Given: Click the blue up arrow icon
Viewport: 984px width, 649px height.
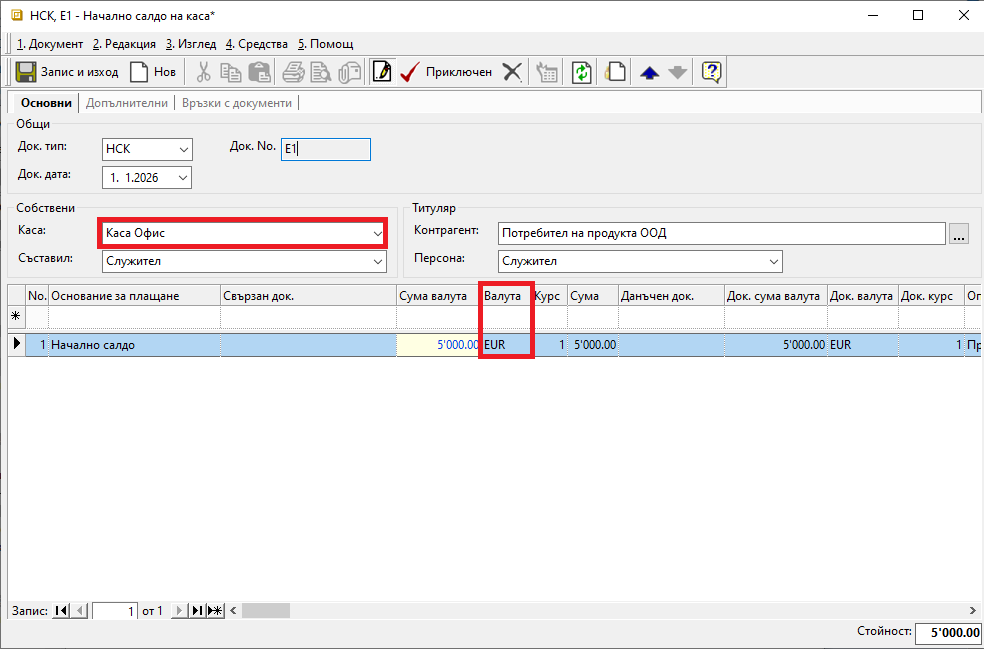Looking at the screenshot, I should click(x=649, y=72).
